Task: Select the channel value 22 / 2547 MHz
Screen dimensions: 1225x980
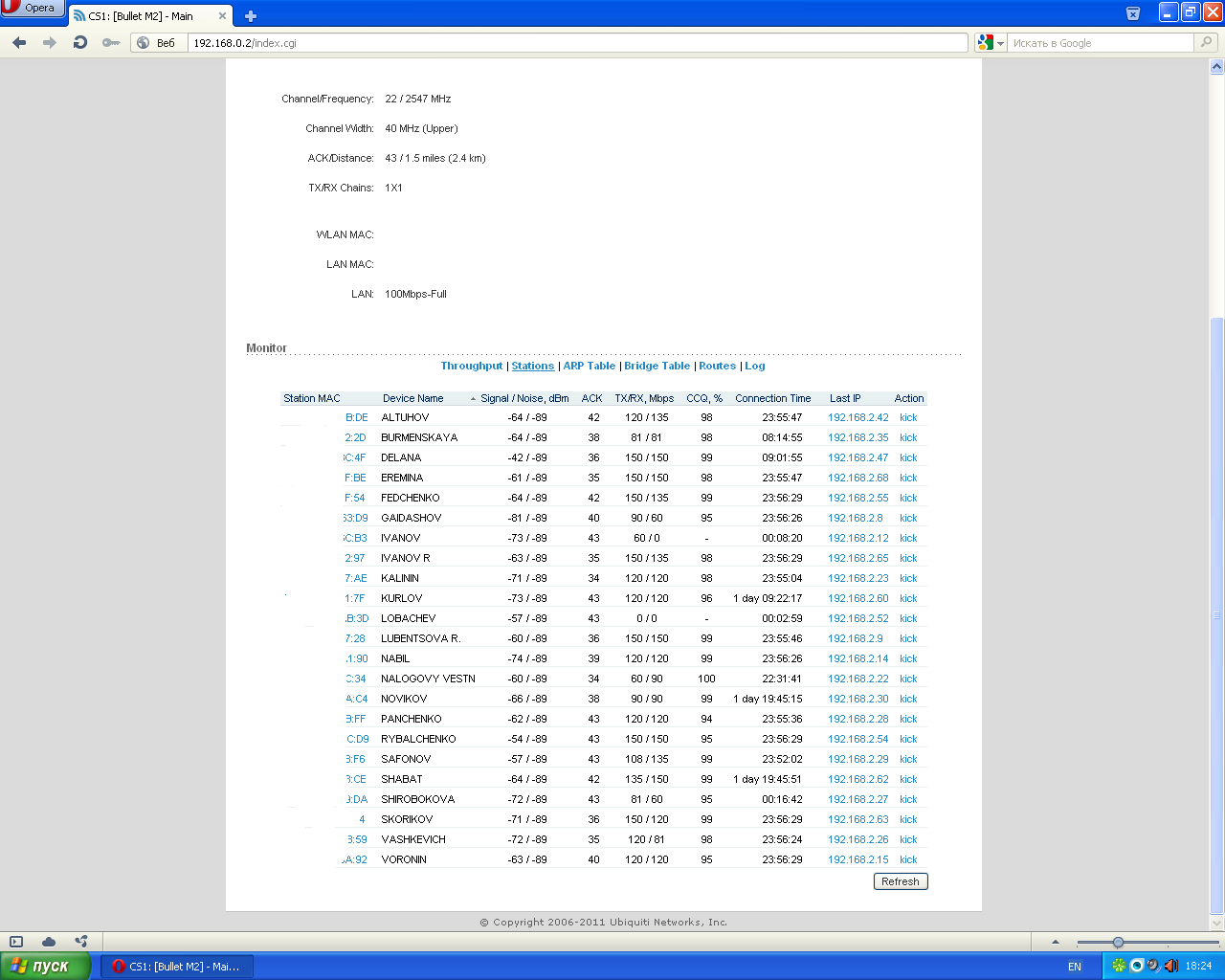Action: [418, 99]
